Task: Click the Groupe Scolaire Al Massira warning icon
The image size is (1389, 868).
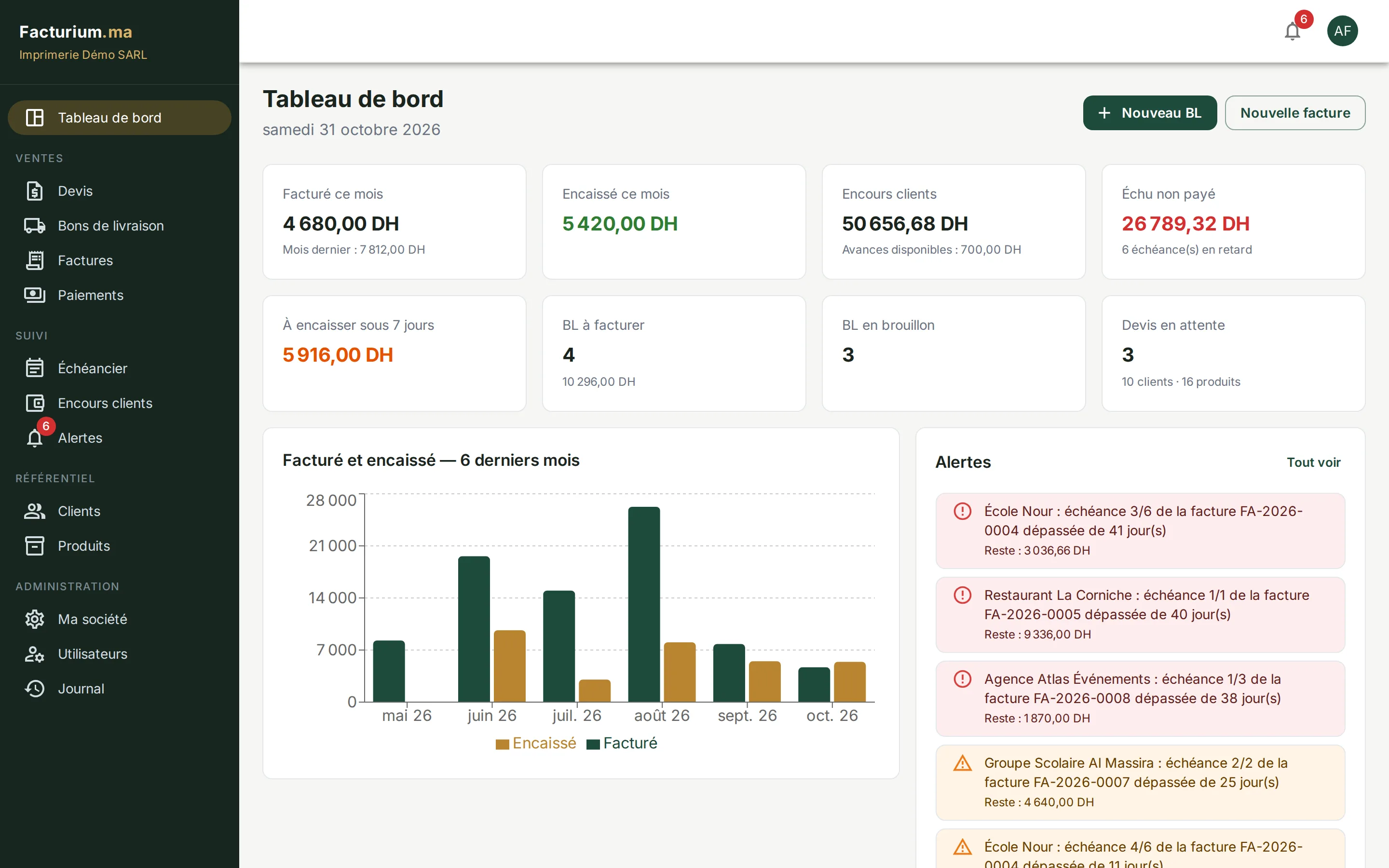Action: pos(962,763)
